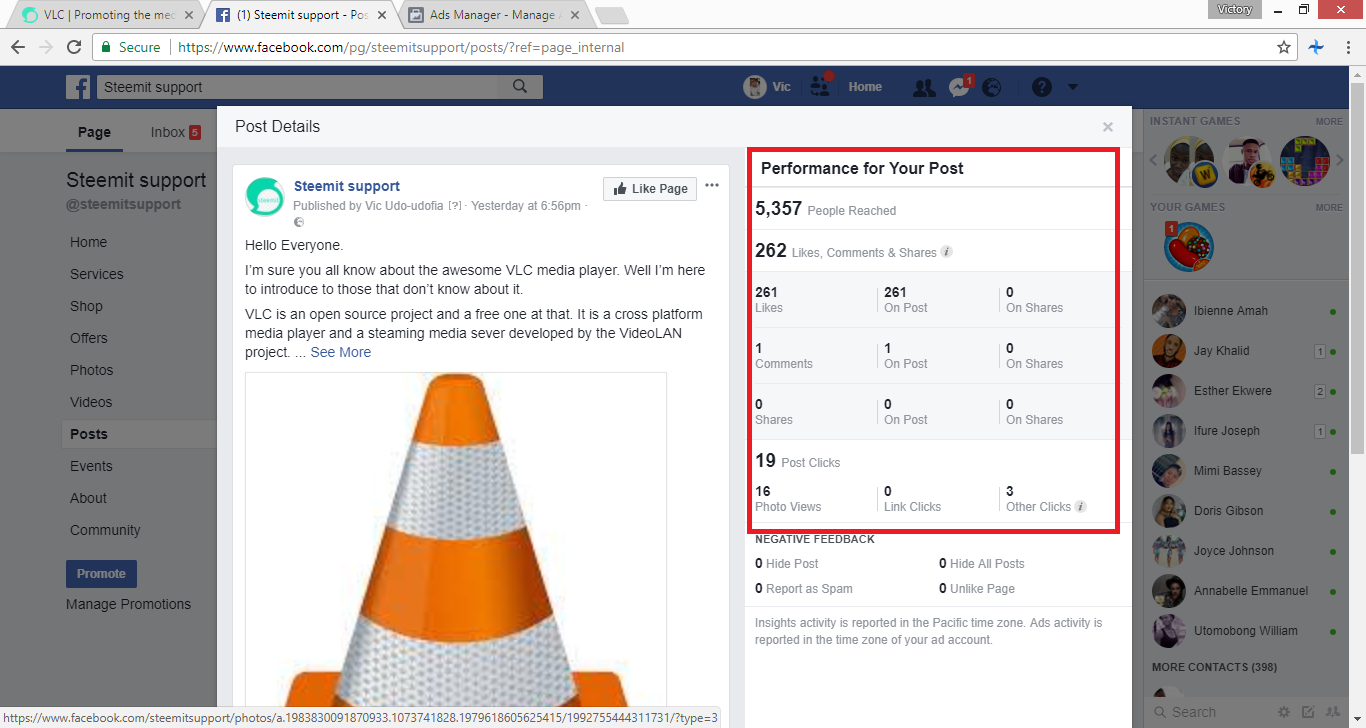This screenshot has height=728, width=1366.
Task: Open the W coin instant game icon
Action: (1190, 162)
